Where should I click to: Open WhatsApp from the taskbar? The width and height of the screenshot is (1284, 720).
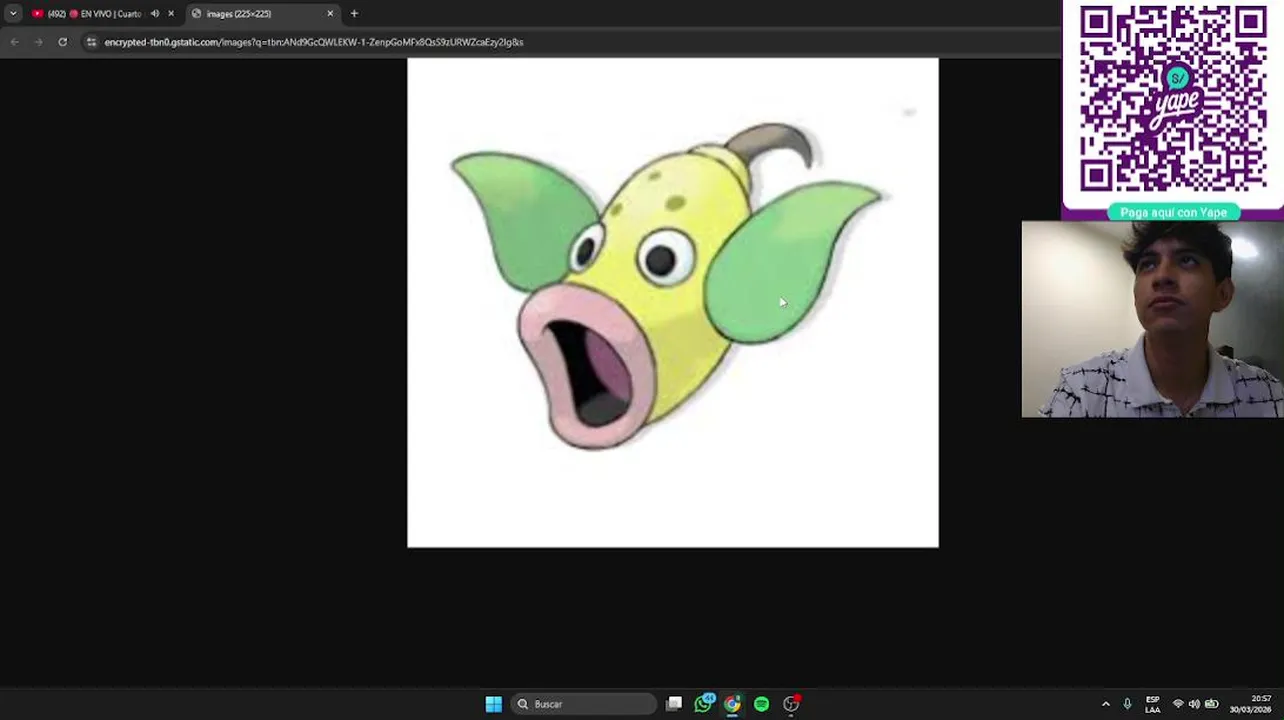tap(704, 704)
